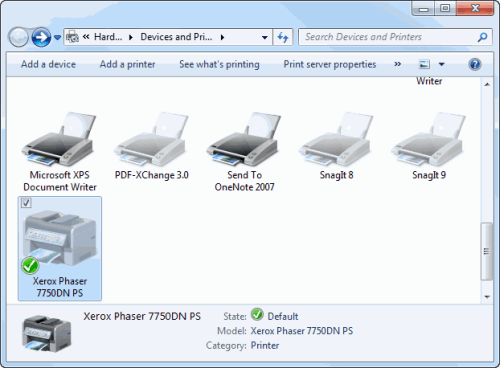Viewport: 500px width, 368px height.
Task: Click the scrollbar up arrow
Action: pyautogui.click(x=487, y=84)
